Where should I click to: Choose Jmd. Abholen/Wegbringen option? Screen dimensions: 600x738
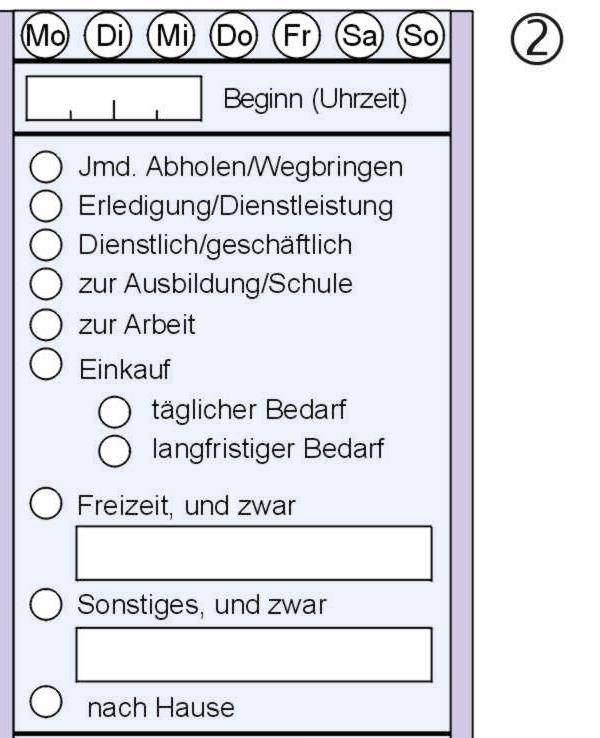tap(46, 167)
